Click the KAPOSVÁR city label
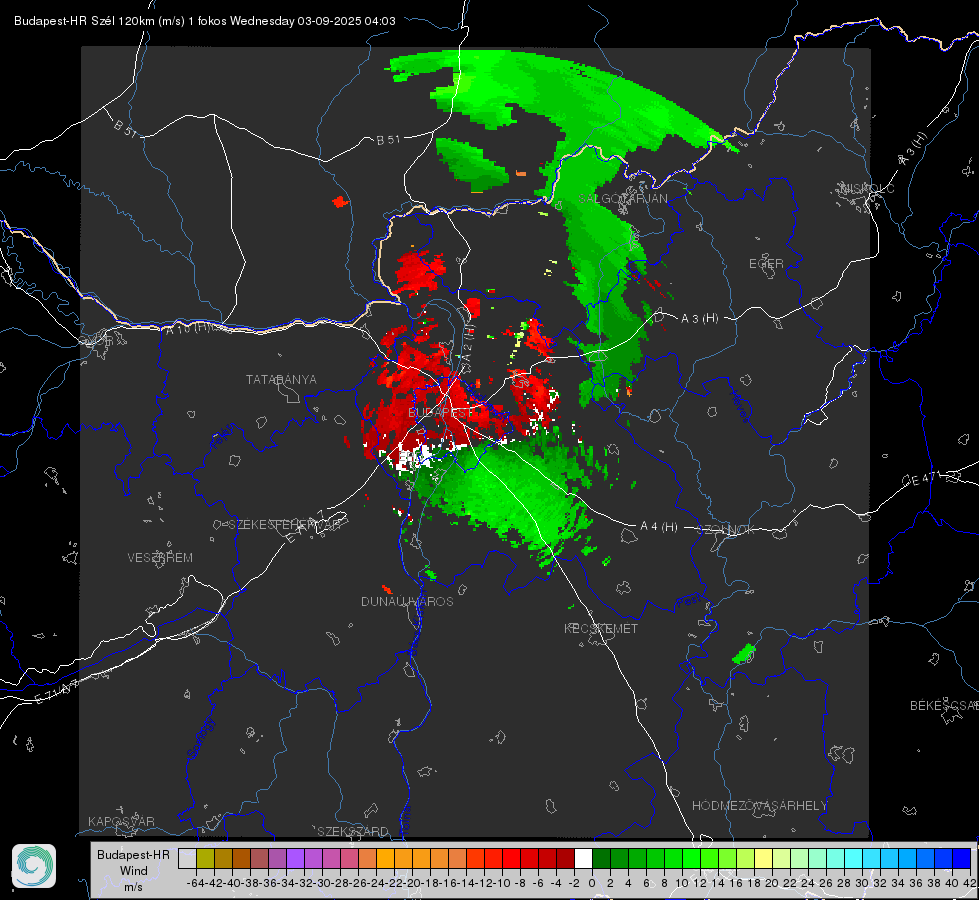979x900 pixels. [x=121, y=821]
